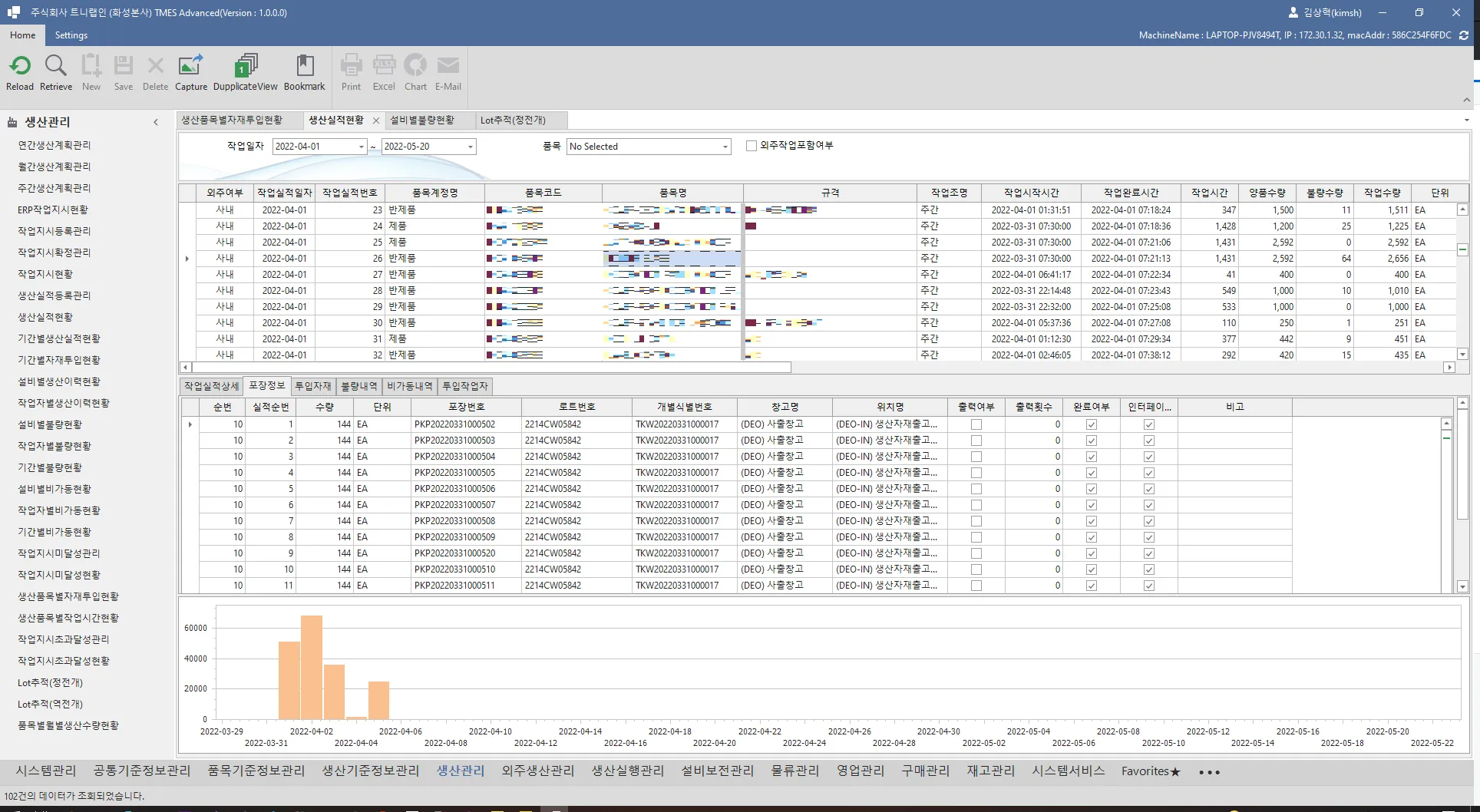Open DupplicateView from the toolbar

245,66
